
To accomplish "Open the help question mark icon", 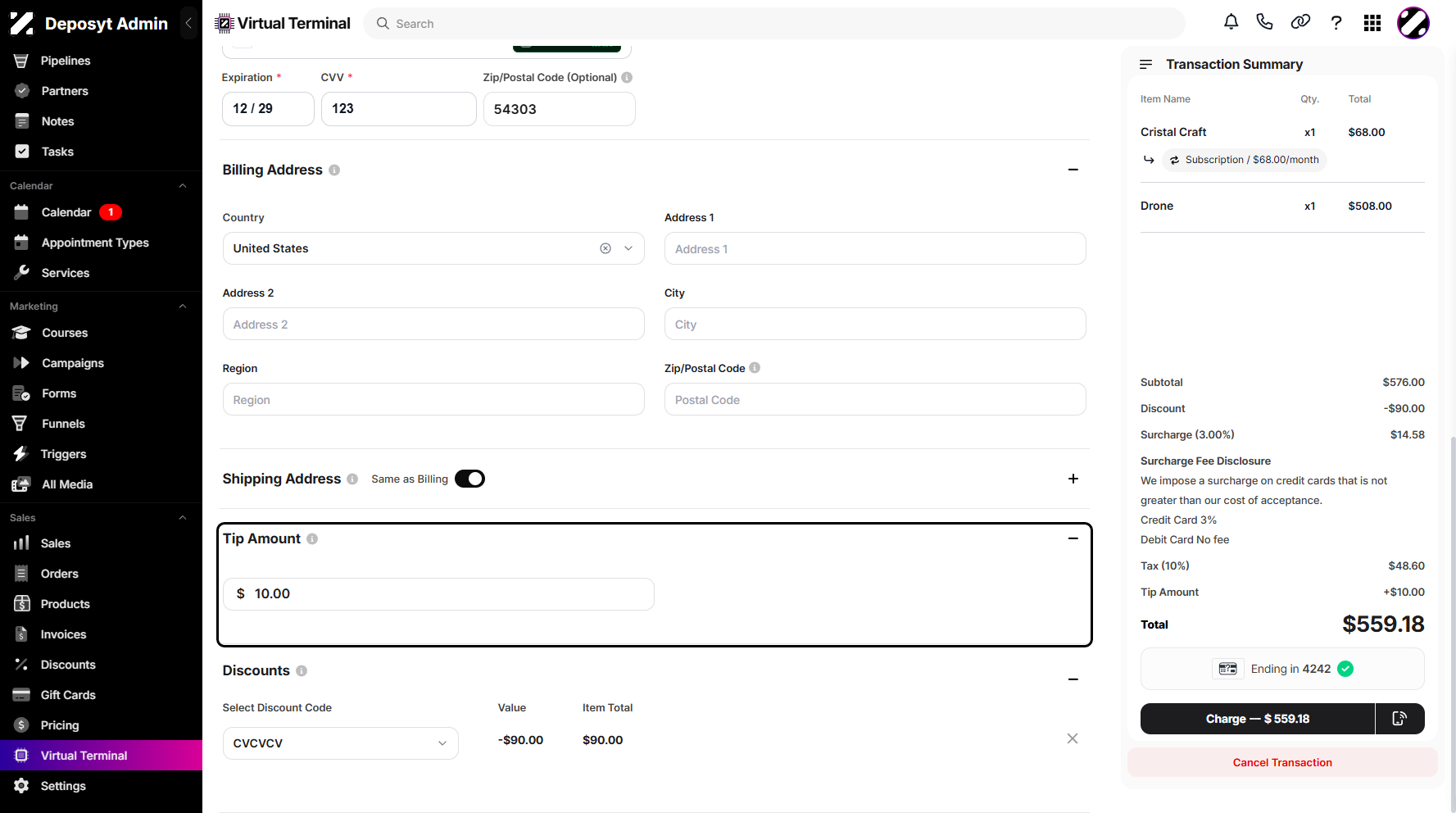I will pos(1336,23).
